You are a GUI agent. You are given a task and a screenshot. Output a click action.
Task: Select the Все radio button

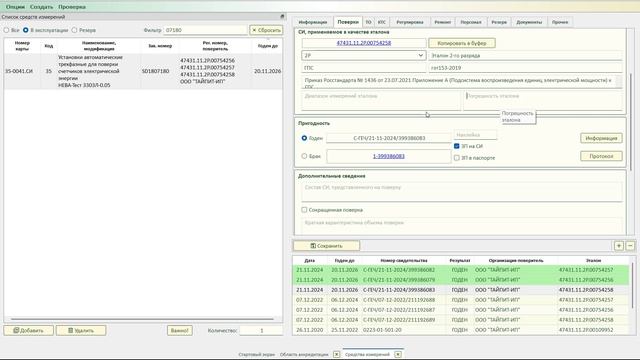pyautogui.click(x=6, y=30)
